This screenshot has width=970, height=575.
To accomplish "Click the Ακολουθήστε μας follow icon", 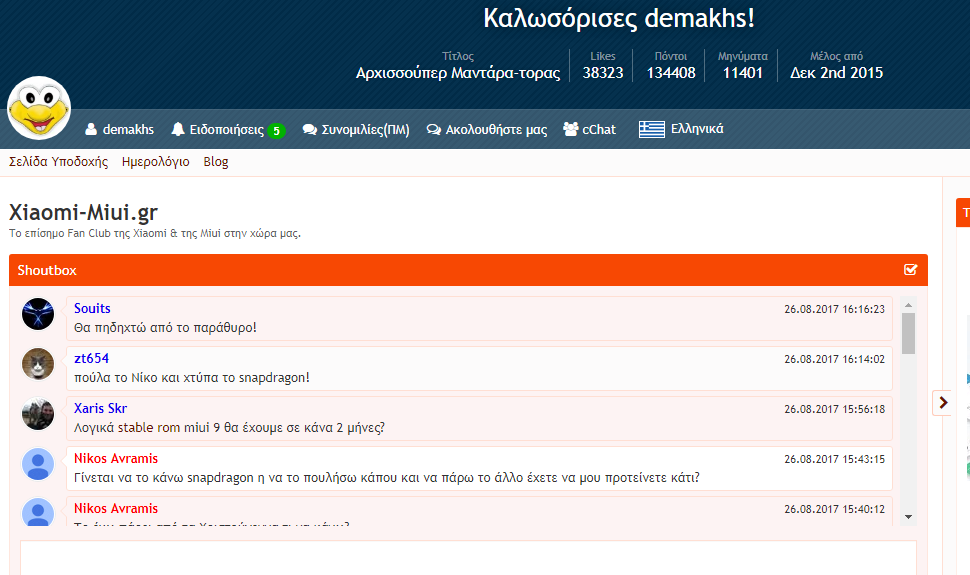I will click(x=433, y=130).
